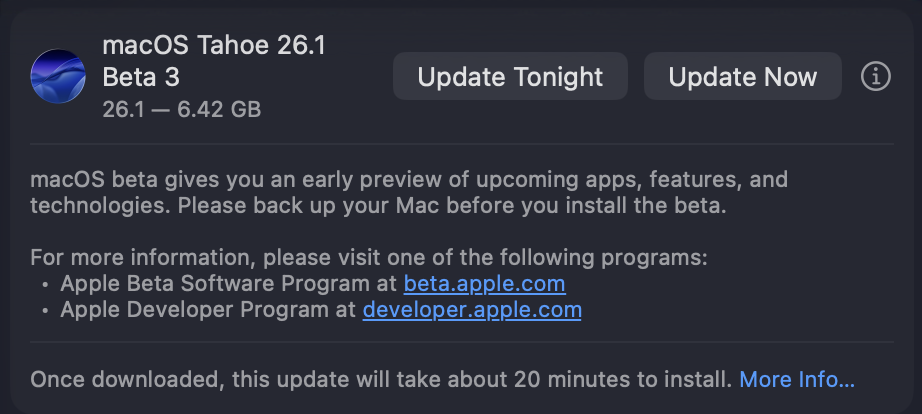Select the 26.1 version number label
Image resolution: width=922 pixels, height=414 pixels.
(122, 109)
